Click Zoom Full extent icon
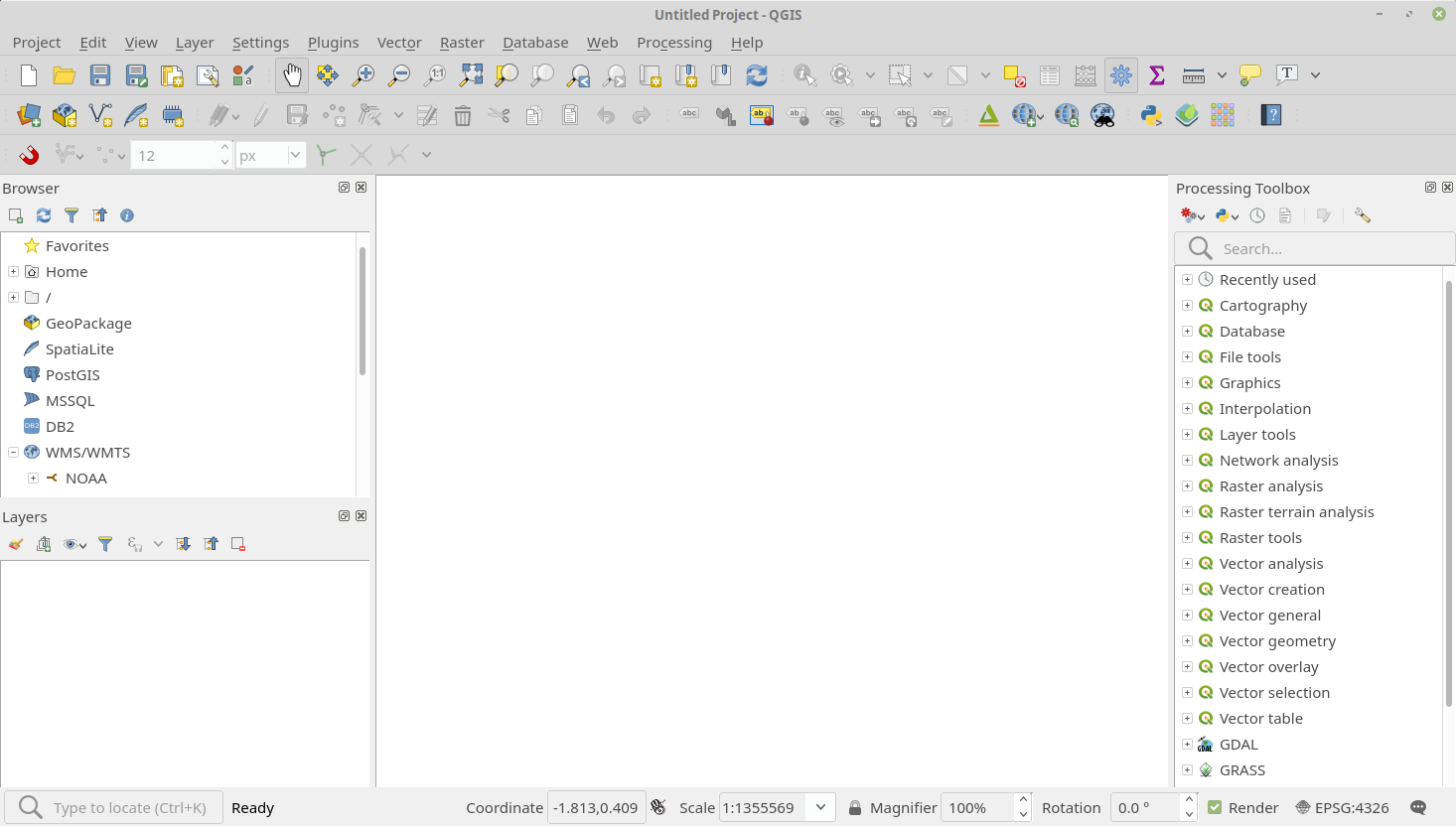 coord(471,75)
